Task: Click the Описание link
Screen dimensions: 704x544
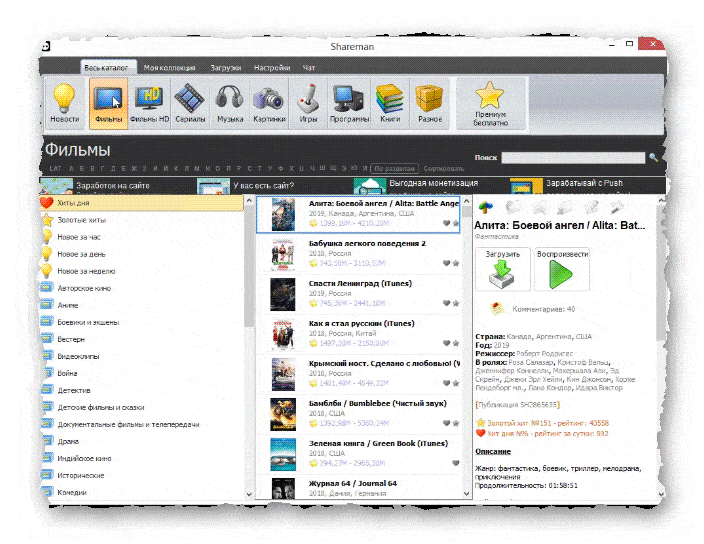Action: click(x=493, y=452)
